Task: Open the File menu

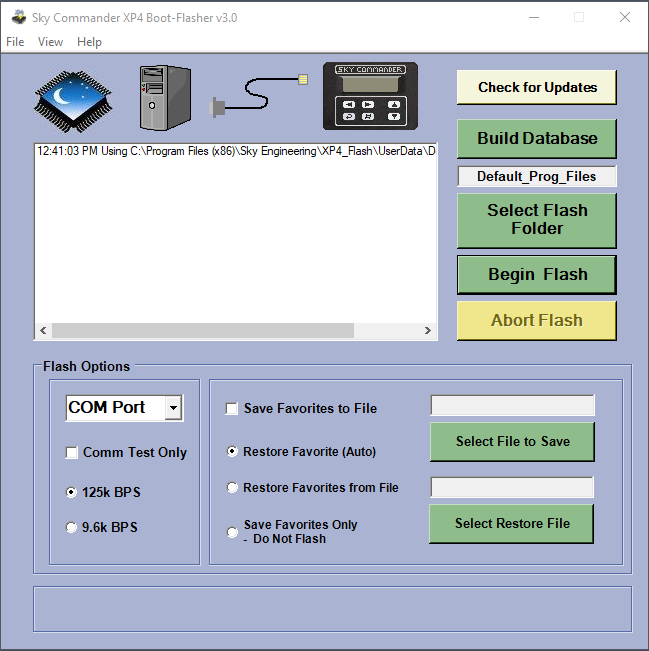Action: pyautogui.click(x=15, y=42)
